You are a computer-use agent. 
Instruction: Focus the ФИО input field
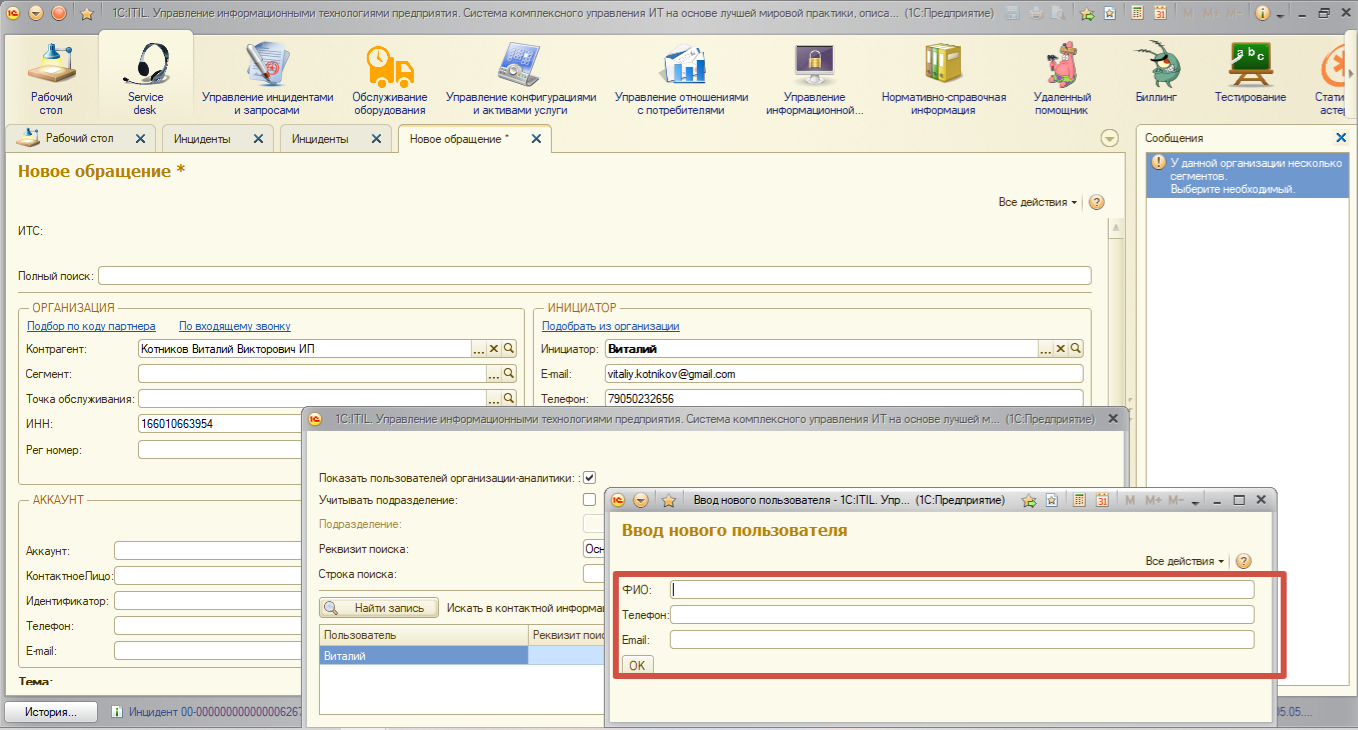[x=962, y=590]
